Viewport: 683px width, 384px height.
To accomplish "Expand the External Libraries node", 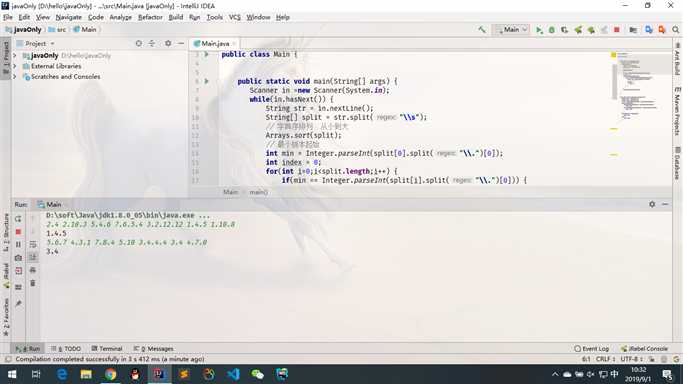I will click(15, 66).
